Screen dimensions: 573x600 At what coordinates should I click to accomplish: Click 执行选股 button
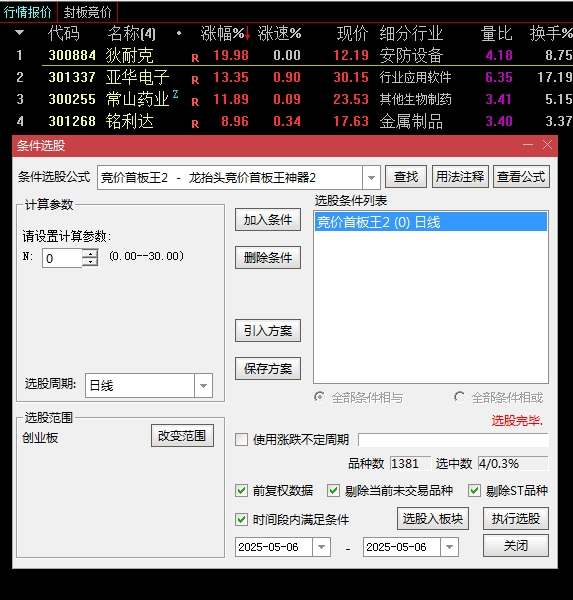click(516, 518)
